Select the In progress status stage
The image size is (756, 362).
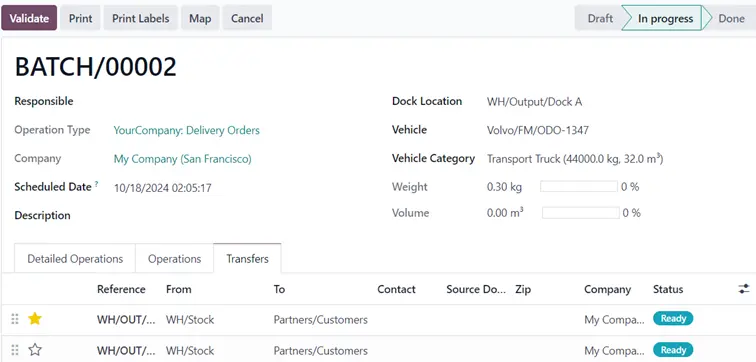(x=665, y=18)
